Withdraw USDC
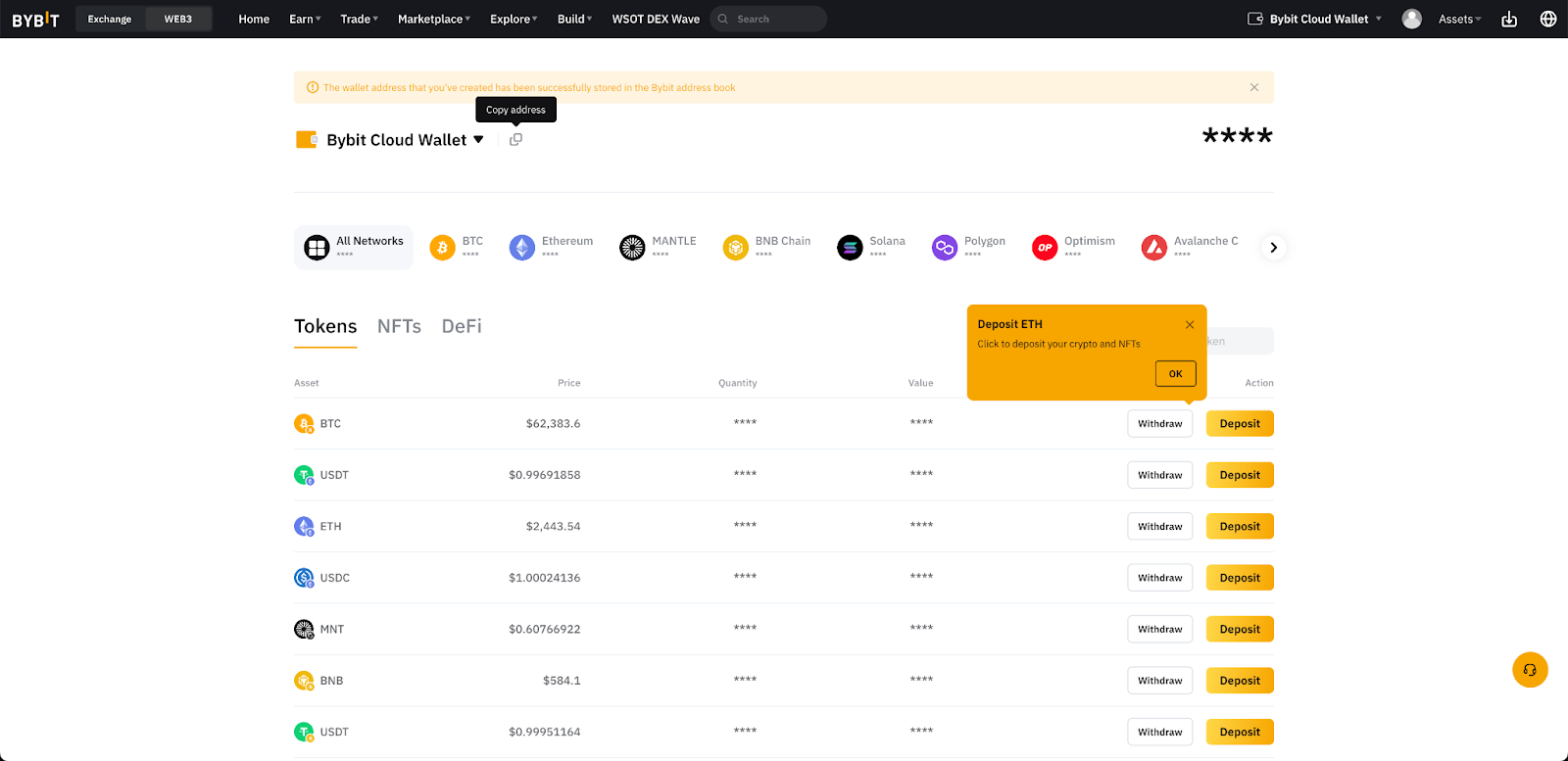The width and height of the screenshot is (1568, 761). pos(1160,578)
